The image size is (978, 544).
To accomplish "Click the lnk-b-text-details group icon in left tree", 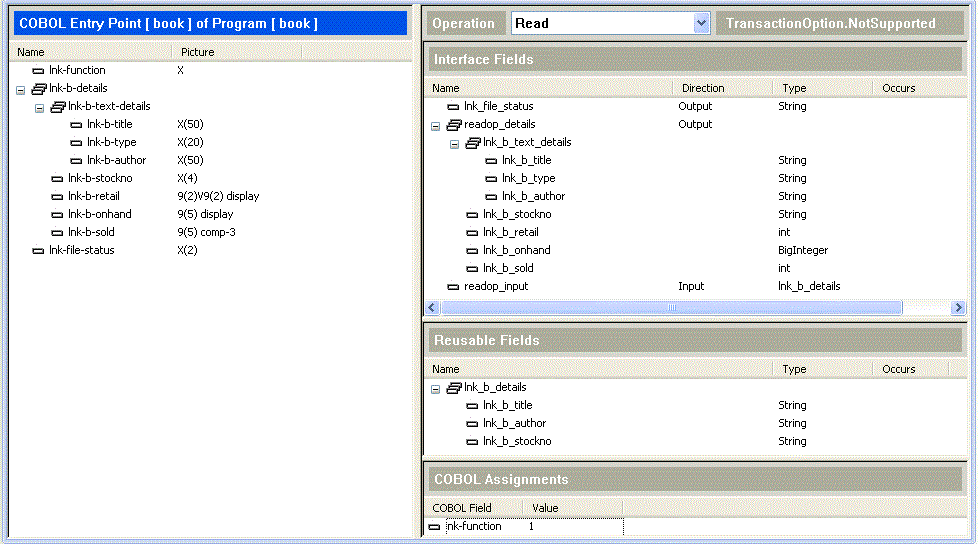I will pos(57,107).
